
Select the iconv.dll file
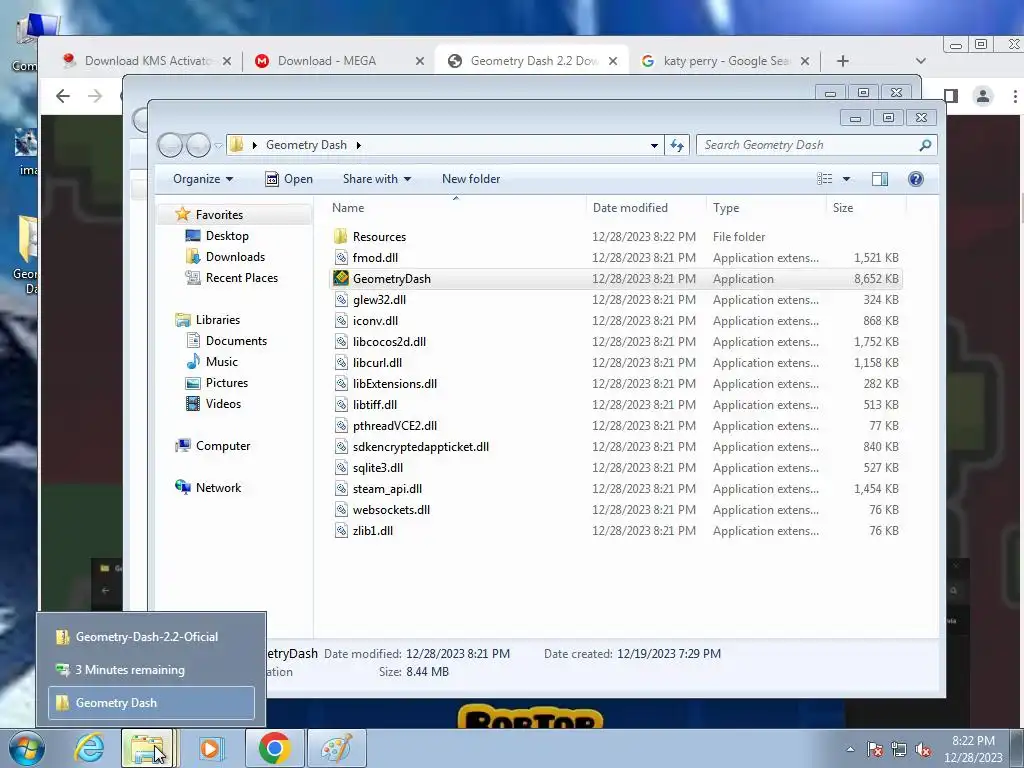(x=375, y=321)
